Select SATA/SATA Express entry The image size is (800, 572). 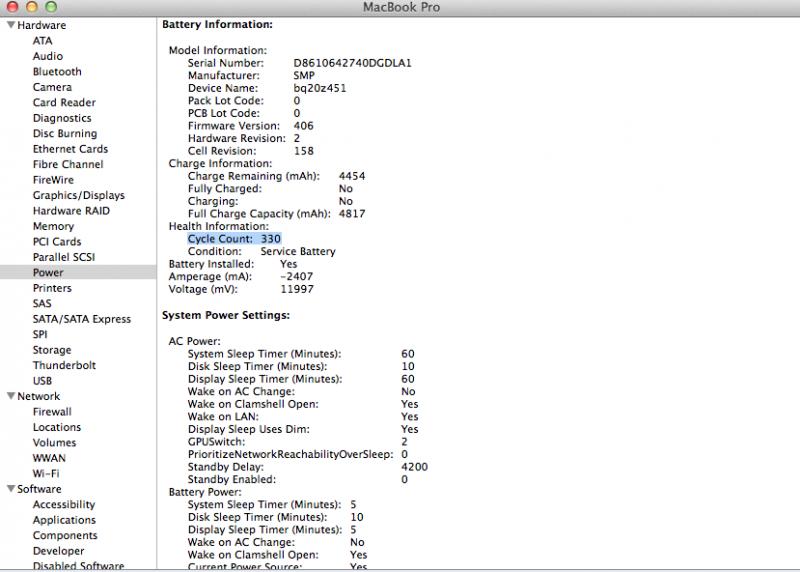coord(82,319)
